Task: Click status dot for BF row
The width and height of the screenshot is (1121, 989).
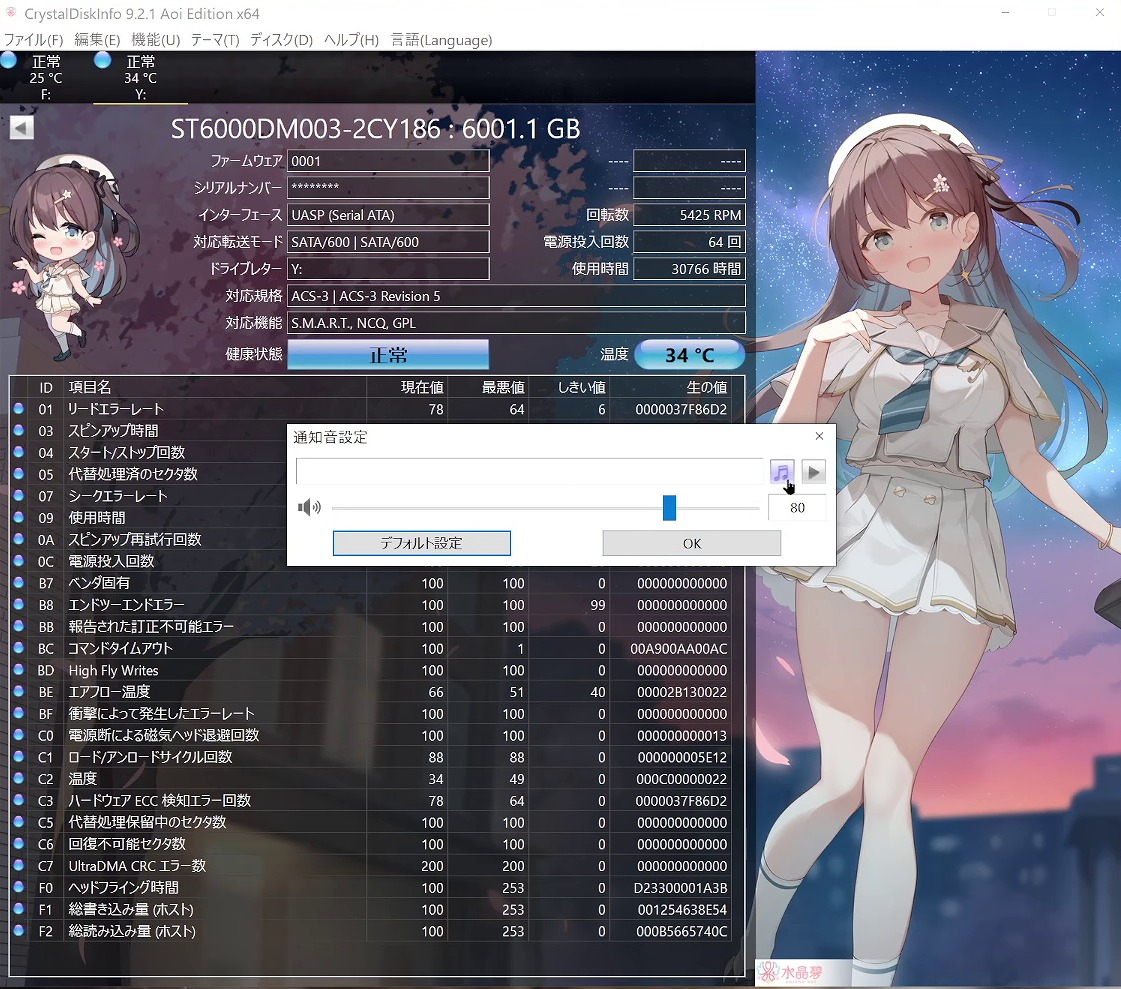Action: coord(19,713)
